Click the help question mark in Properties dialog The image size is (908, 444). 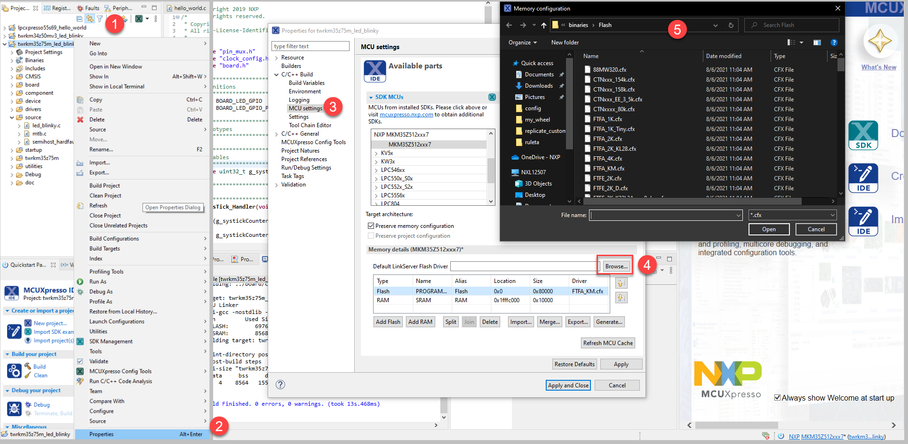[280, 384]
